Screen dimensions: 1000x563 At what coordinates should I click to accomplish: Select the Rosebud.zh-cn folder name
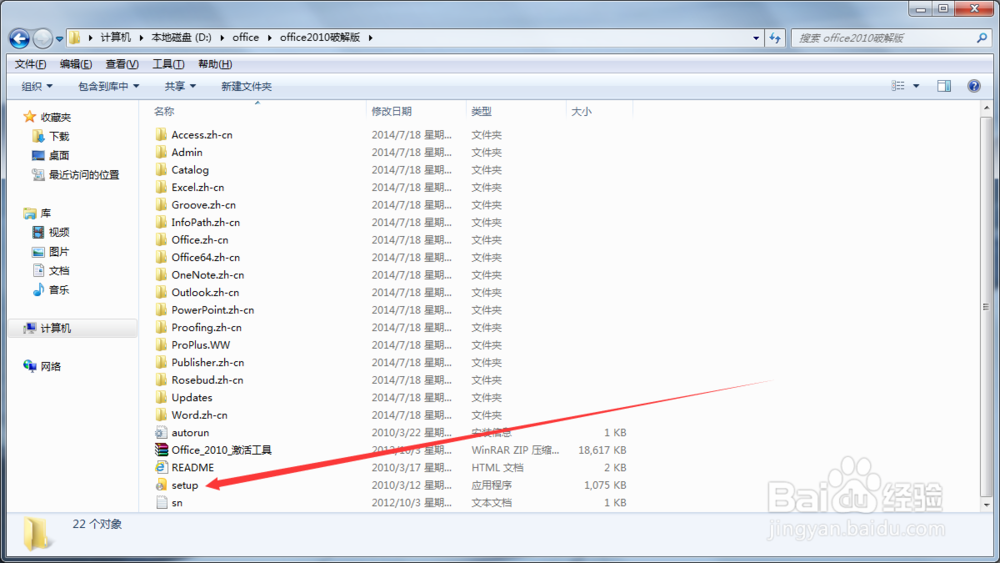(x=207, y=380)
